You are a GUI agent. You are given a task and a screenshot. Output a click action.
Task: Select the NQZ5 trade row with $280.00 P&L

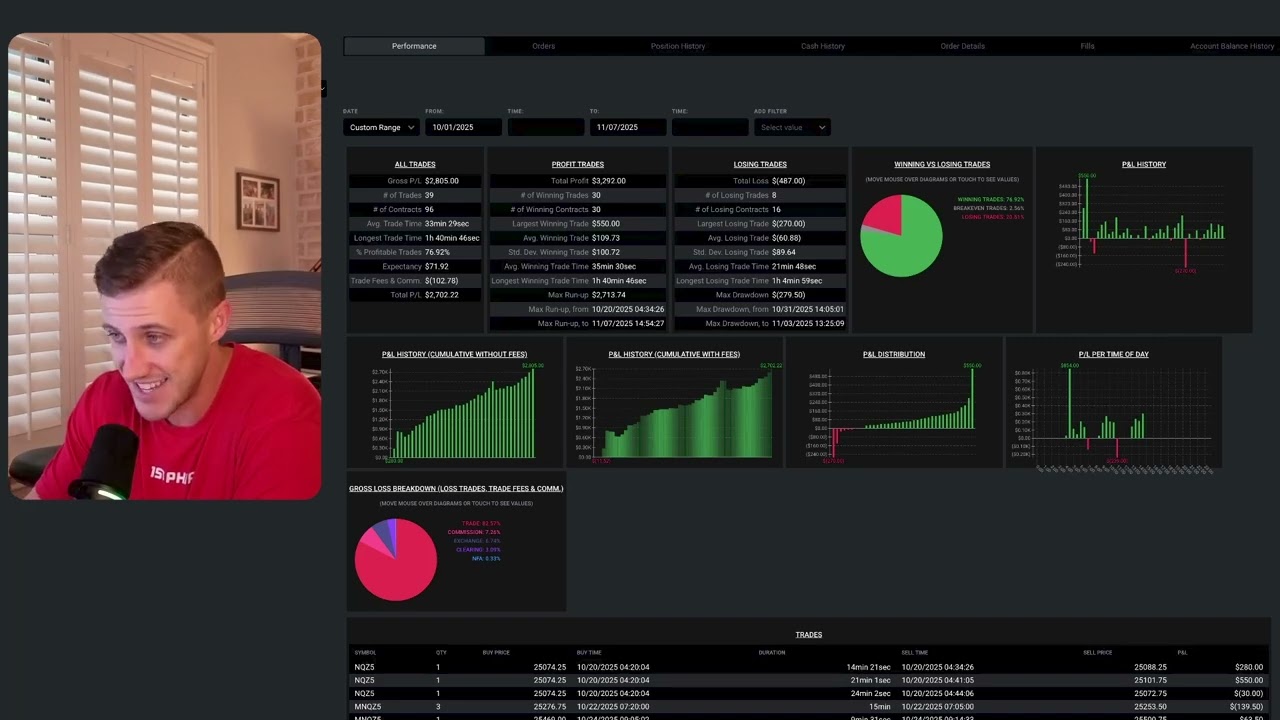pos(809,667)
